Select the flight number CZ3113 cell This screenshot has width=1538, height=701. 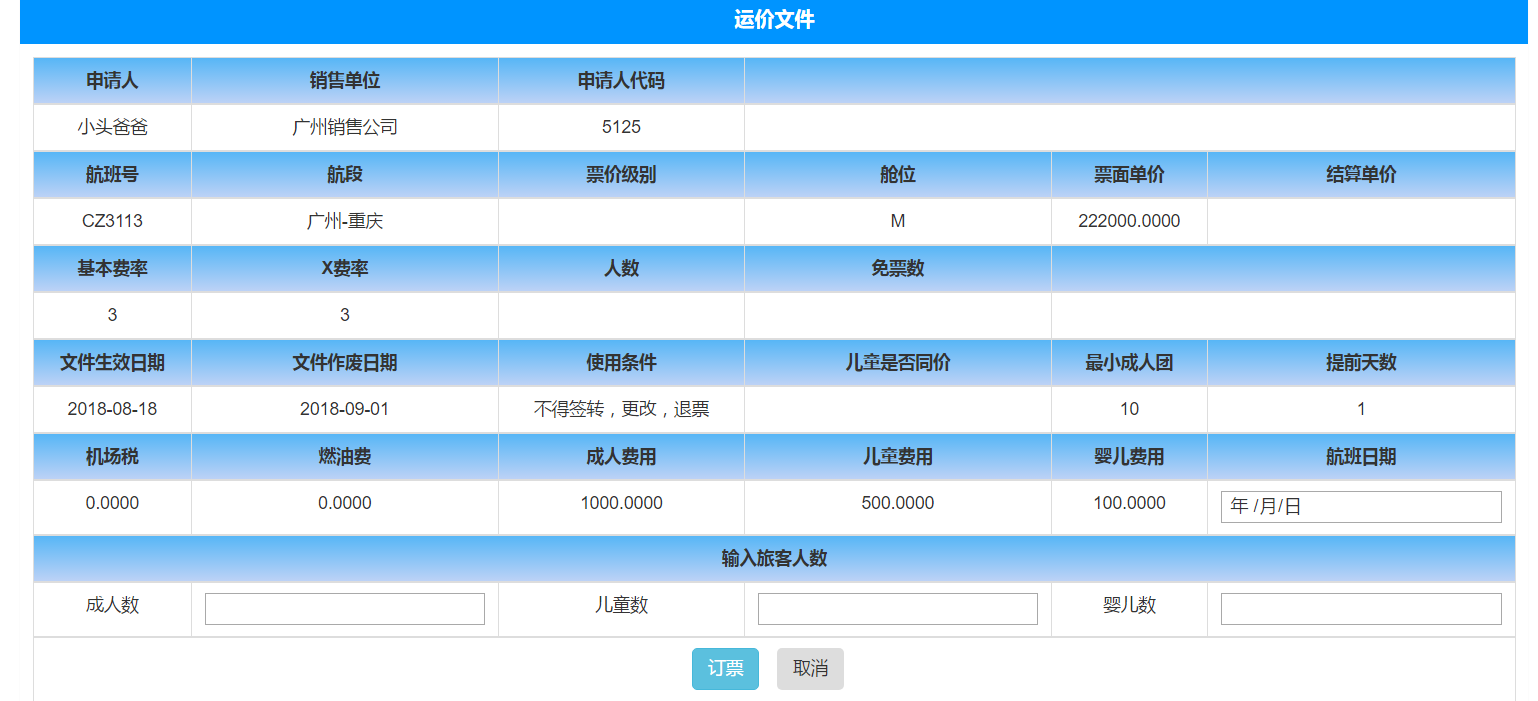[x=112, y=221]
